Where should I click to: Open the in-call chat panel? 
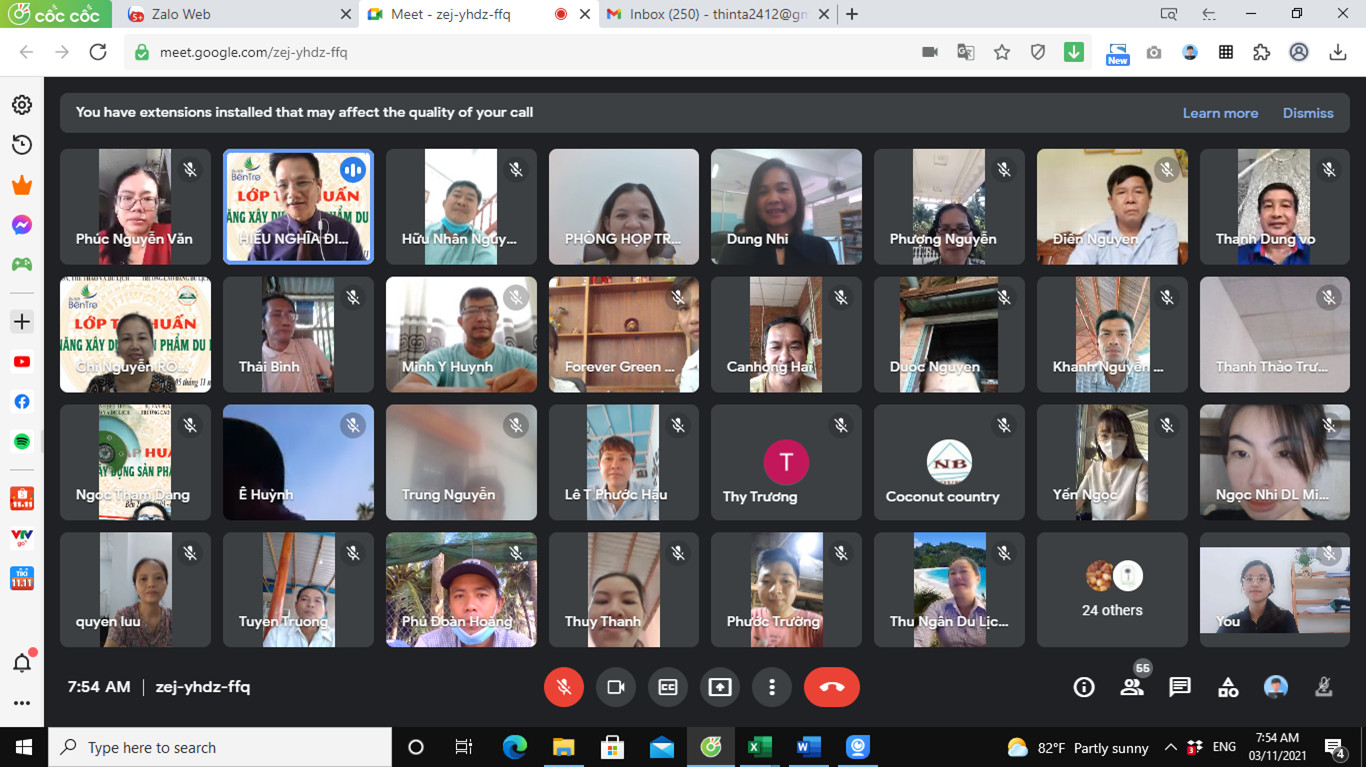click(1180, 687)
